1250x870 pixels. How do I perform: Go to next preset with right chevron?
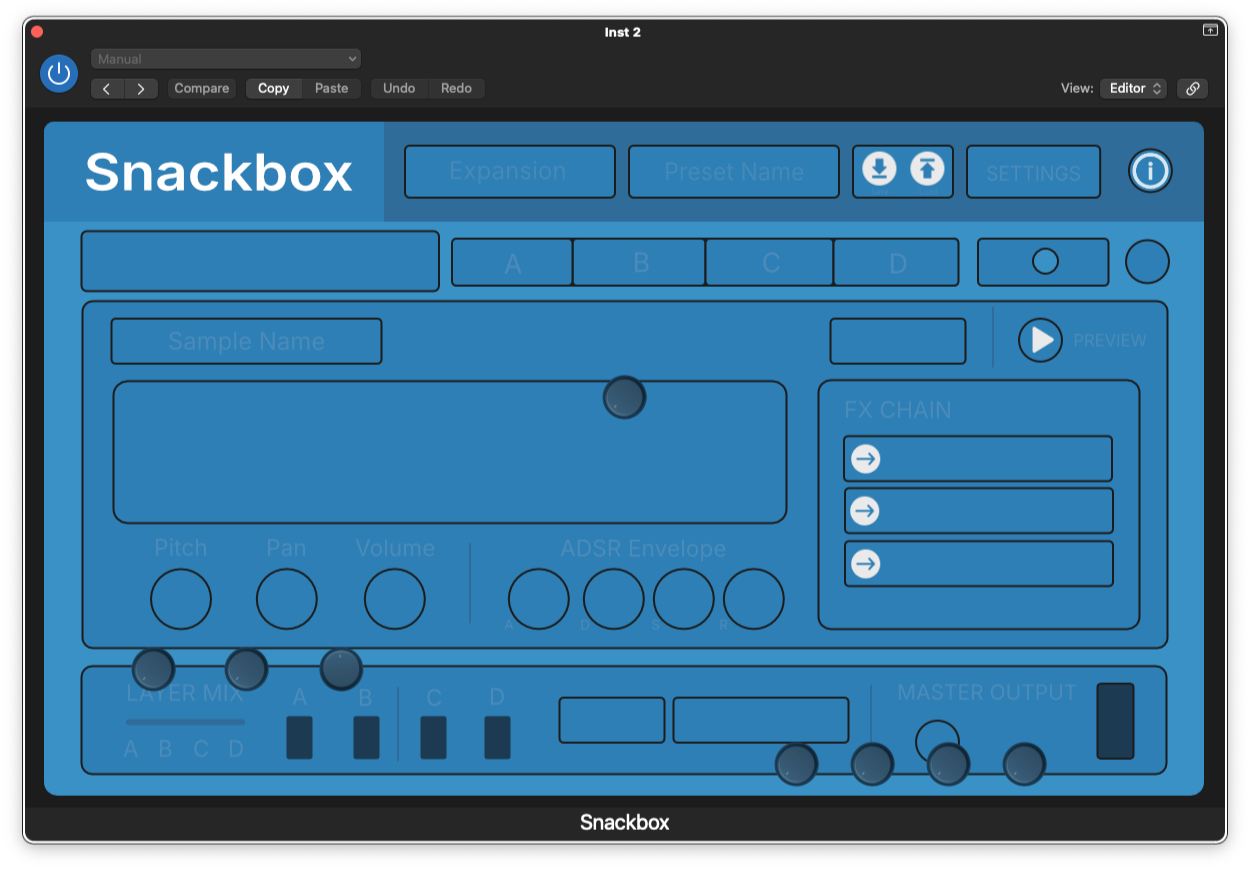[x=141, y=89]
